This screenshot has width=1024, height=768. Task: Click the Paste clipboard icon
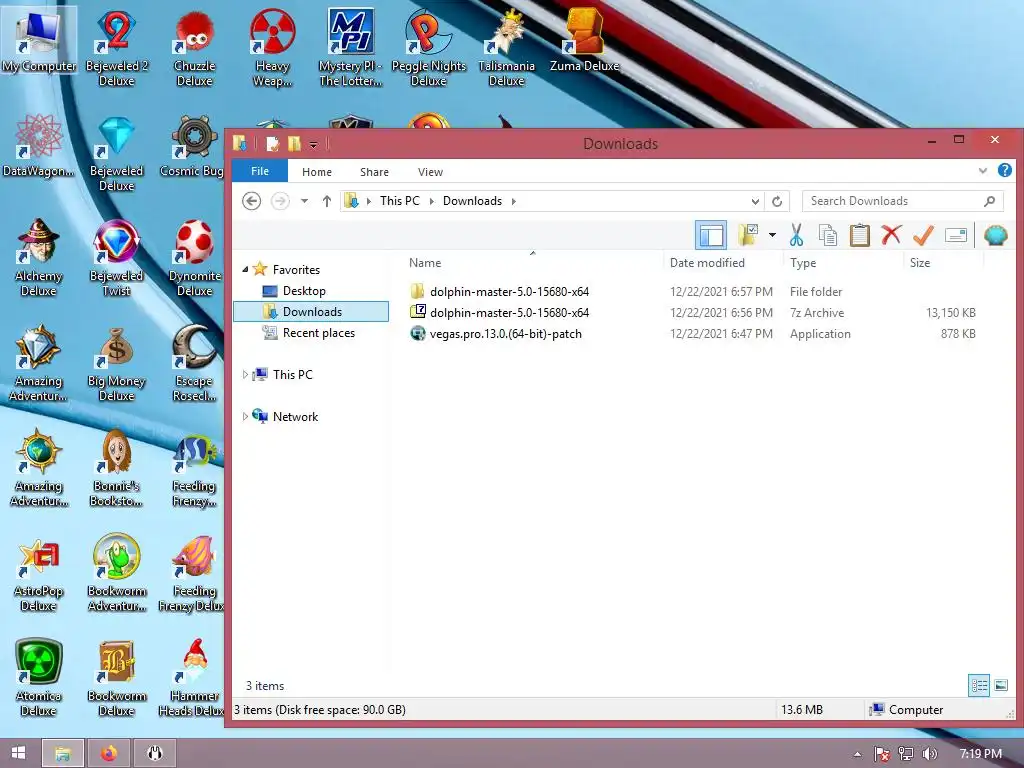tap(859, 235)
